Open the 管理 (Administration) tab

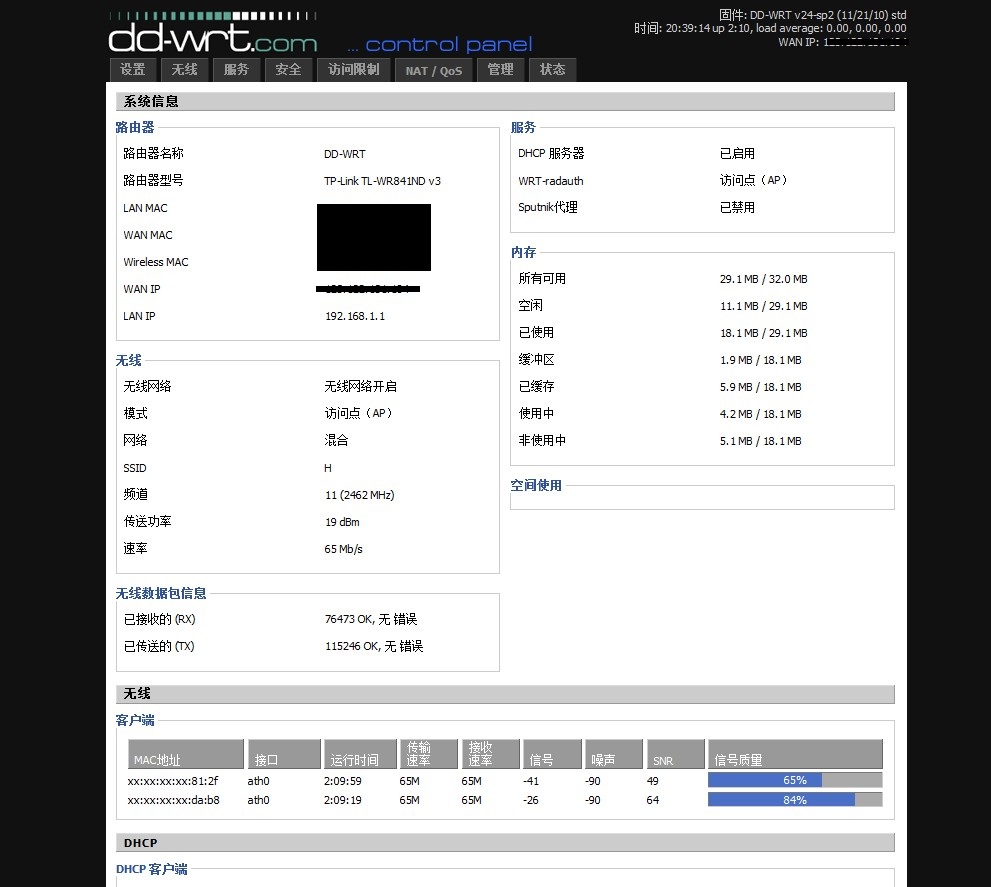pos(500,69)
